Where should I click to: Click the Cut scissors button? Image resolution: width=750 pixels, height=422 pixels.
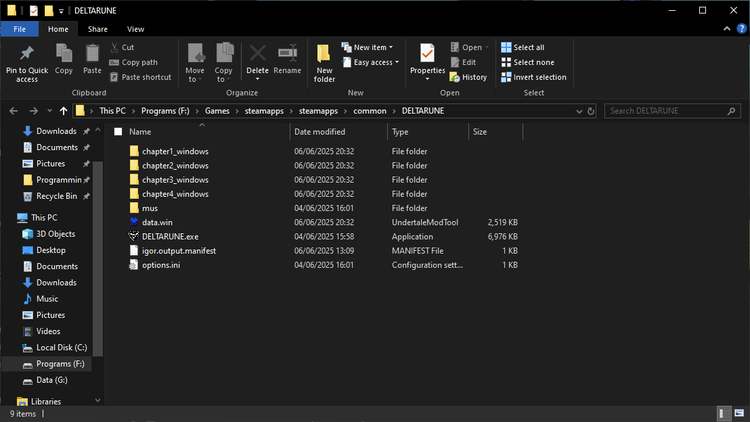[122, 47]
